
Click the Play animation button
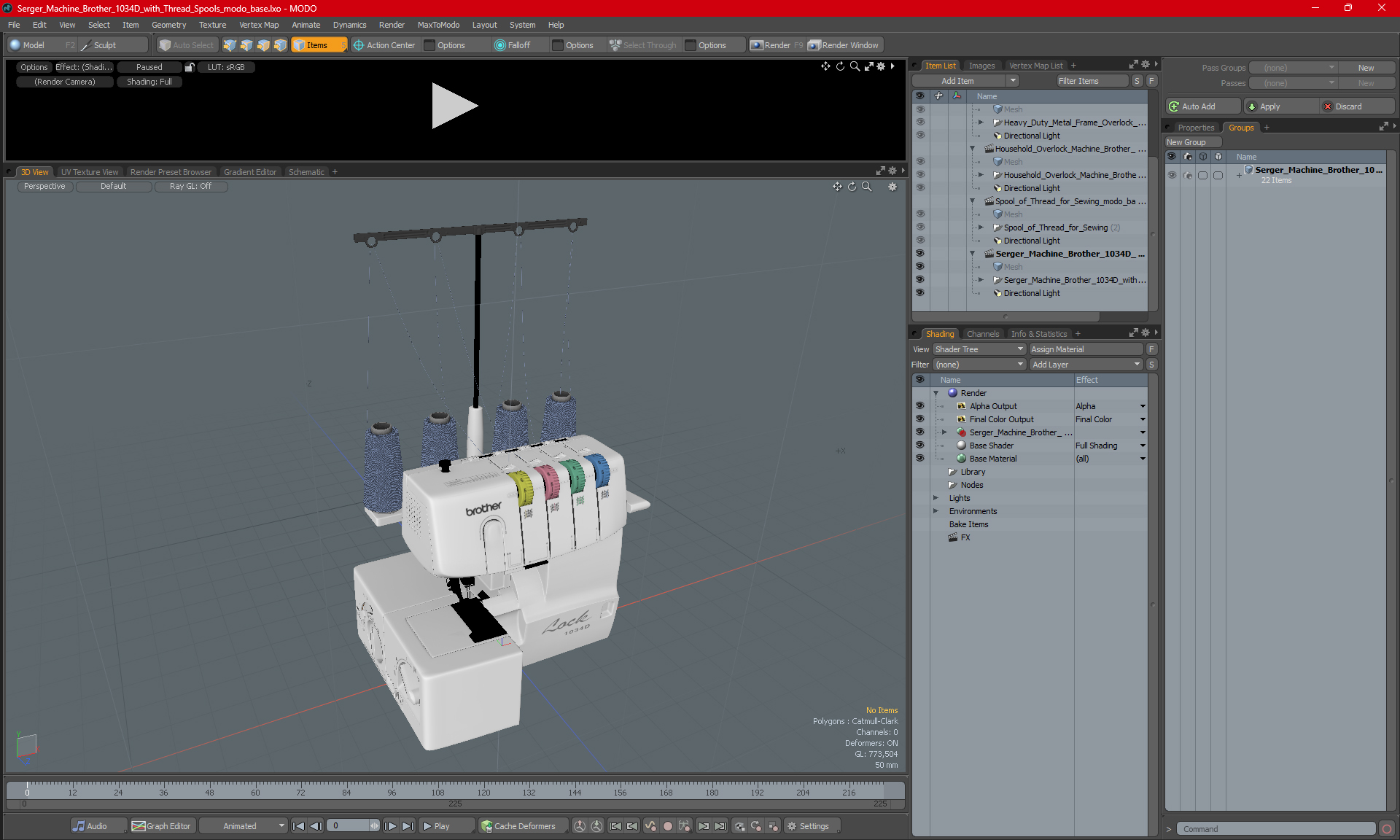(x=447, y=826)
